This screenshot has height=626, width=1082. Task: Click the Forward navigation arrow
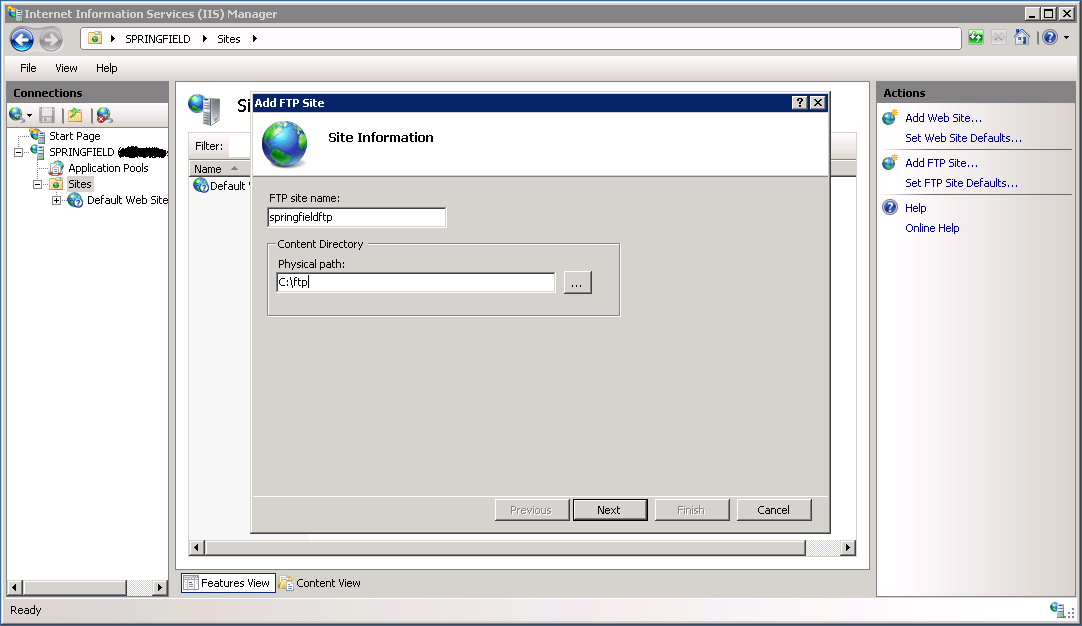pos(50,39)
